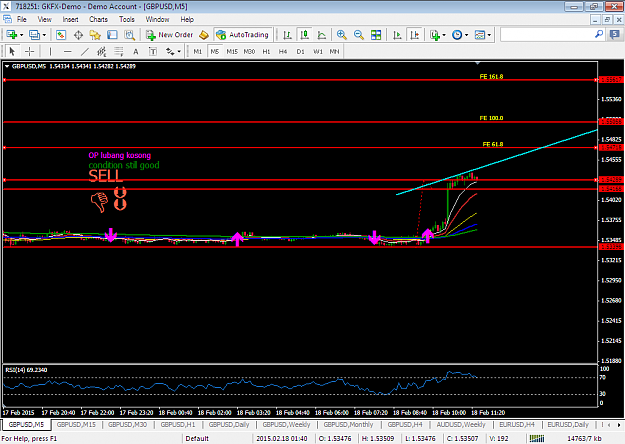The image size is (625, 444).
Task: Expand the Indicators dropdown arrow
Action: point(444,35)
